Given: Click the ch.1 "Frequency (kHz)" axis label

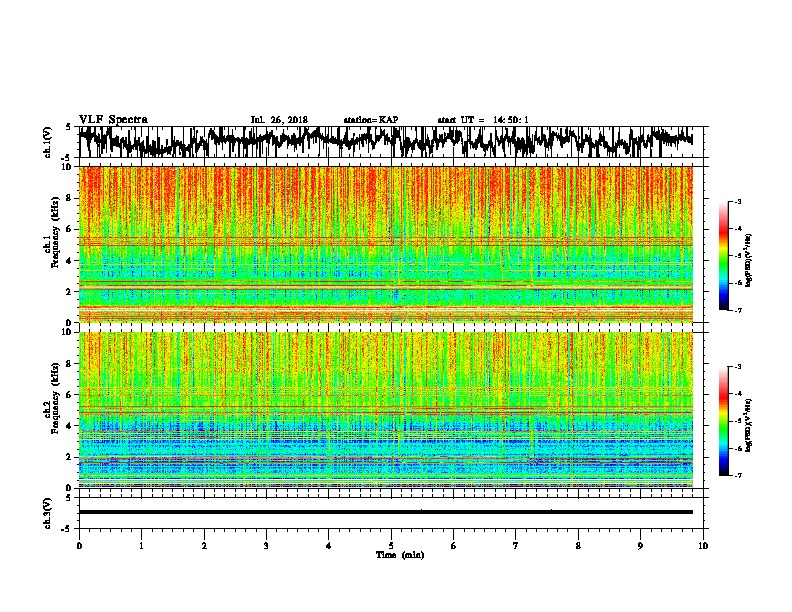Looking at the screenshot, I should pos(56,232).
